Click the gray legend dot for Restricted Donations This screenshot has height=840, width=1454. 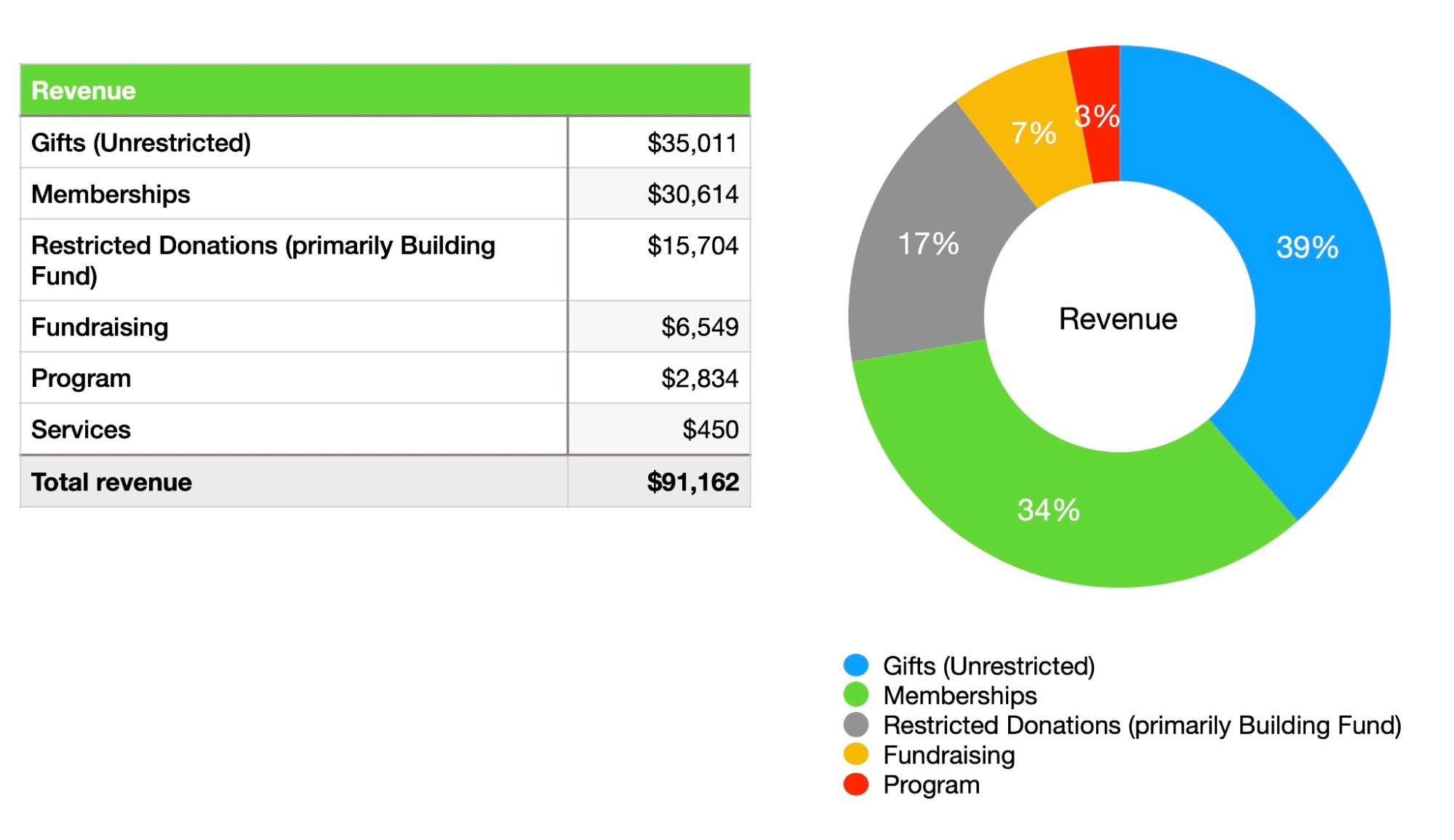tap(856, 725)
